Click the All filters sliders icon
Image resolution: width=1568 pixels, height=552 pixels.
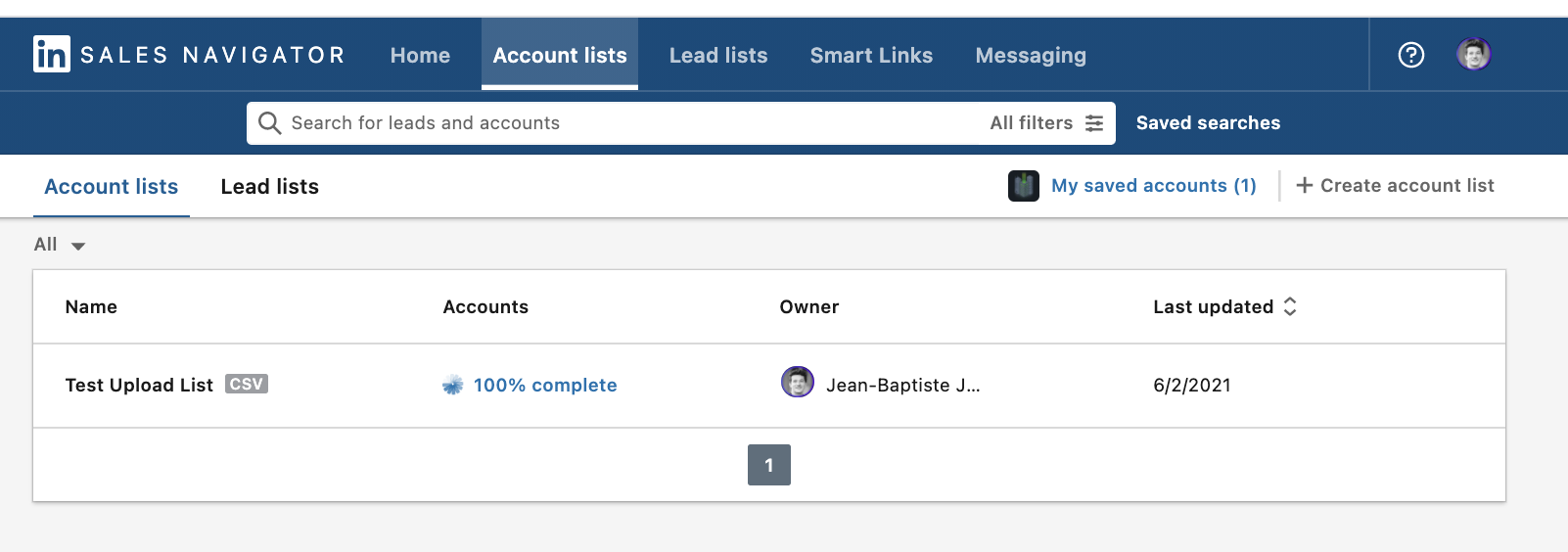(1094, 123)
